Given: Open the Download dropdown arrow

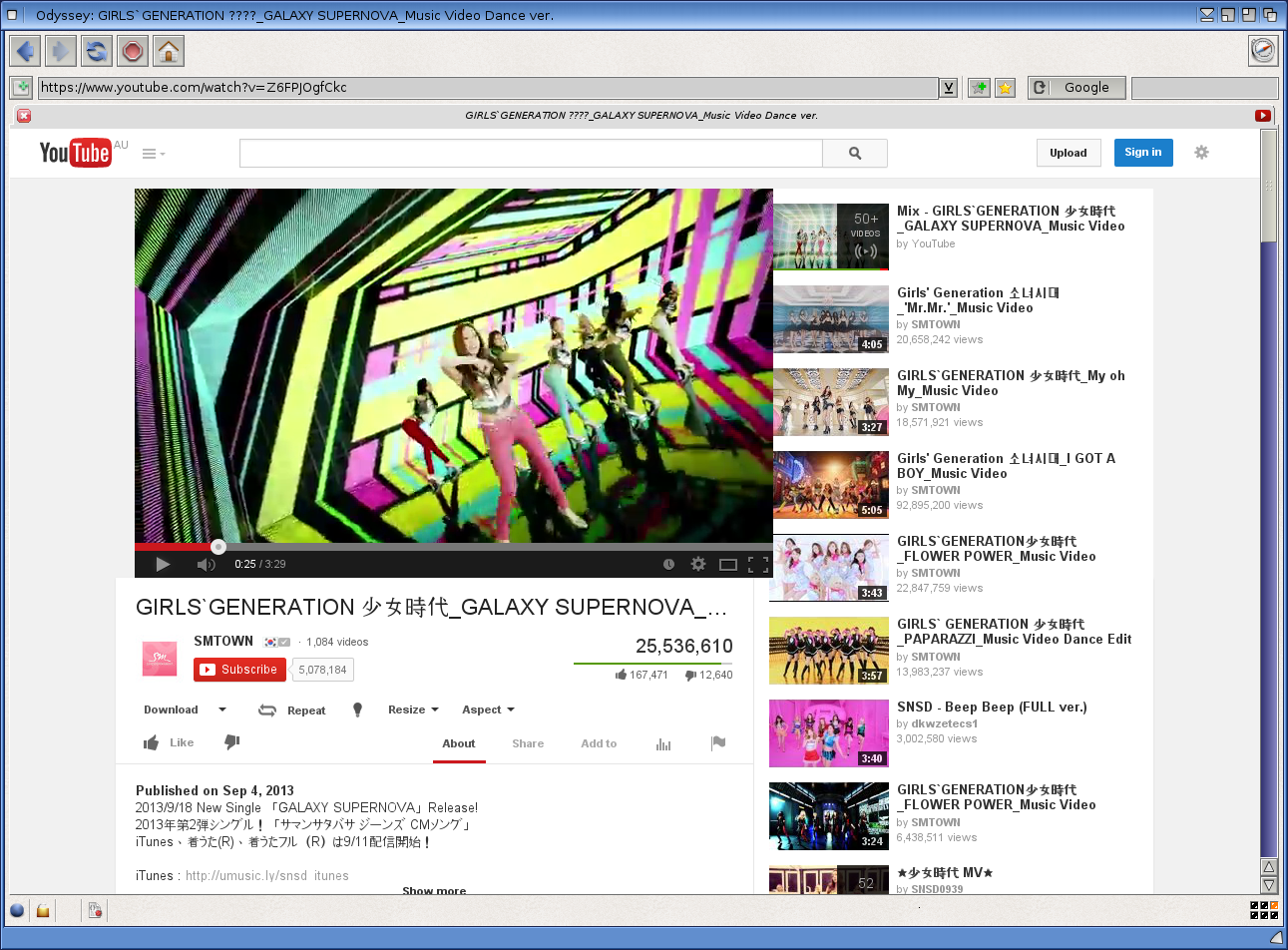Looking at the screenshot, I should point(222,710).
